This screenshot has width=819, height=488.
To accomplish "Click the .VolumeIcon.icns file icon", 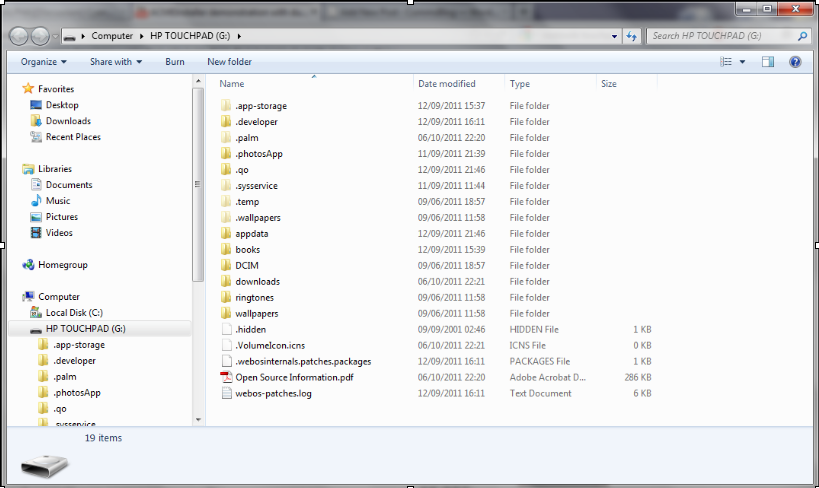I will coord(226,345).
